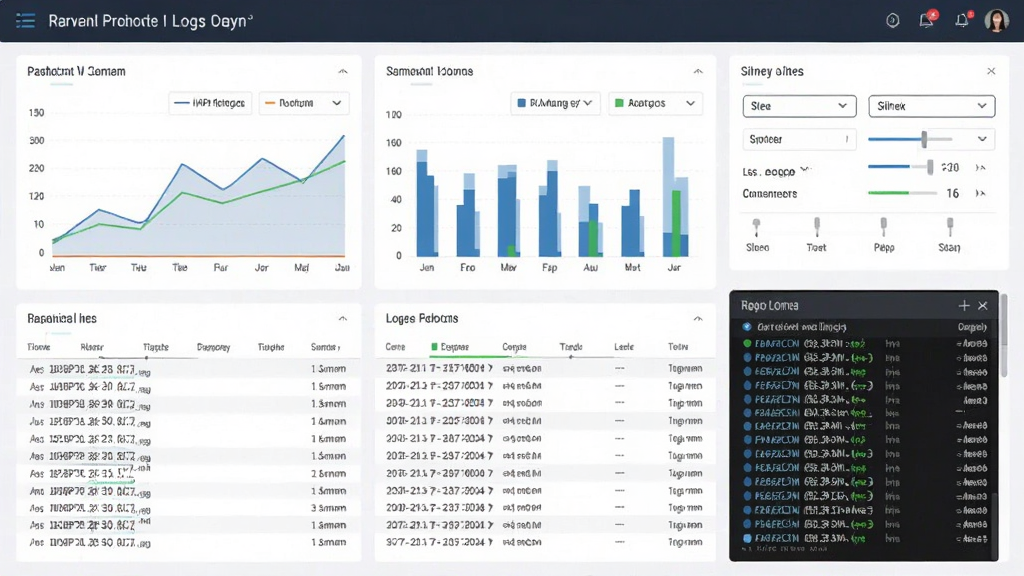Switch to the Conpte tab
Screen dimensions: 1024x576
click(514, 347)
